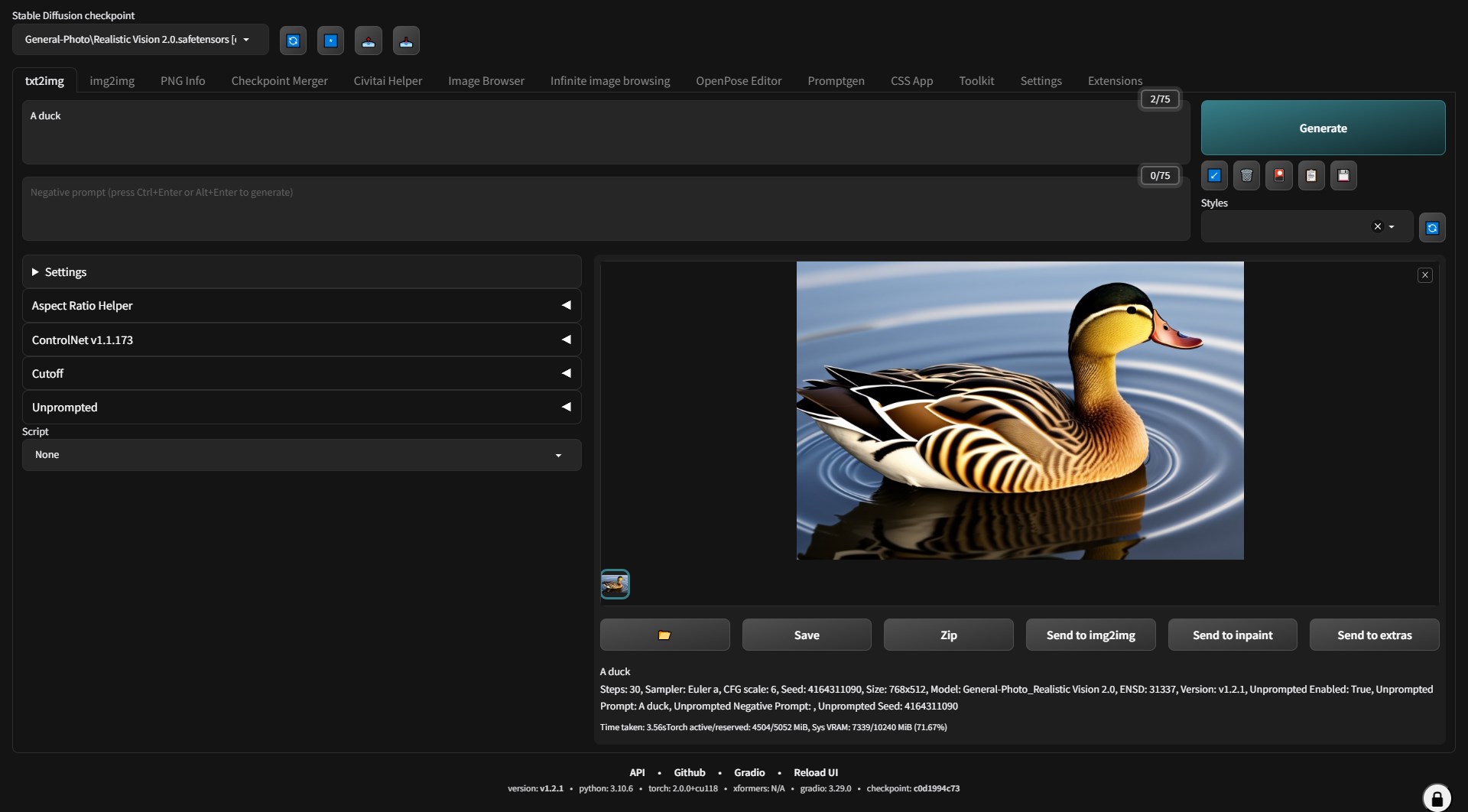Switch to the img2img tab
Image resolution: width=1468 pixels, height=812 pixels.
[x=112, y=81]
